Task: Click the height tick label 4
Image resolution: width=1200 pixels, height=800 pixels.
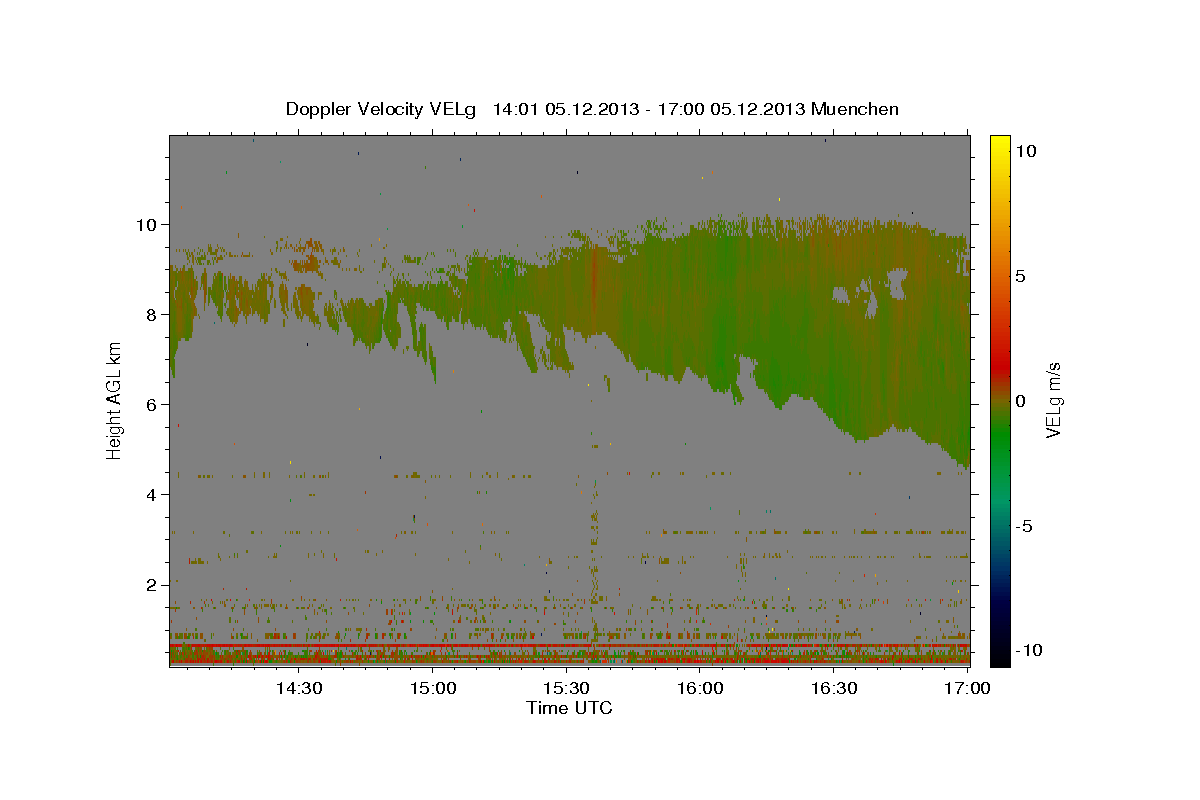Action: tap(150, 494)
